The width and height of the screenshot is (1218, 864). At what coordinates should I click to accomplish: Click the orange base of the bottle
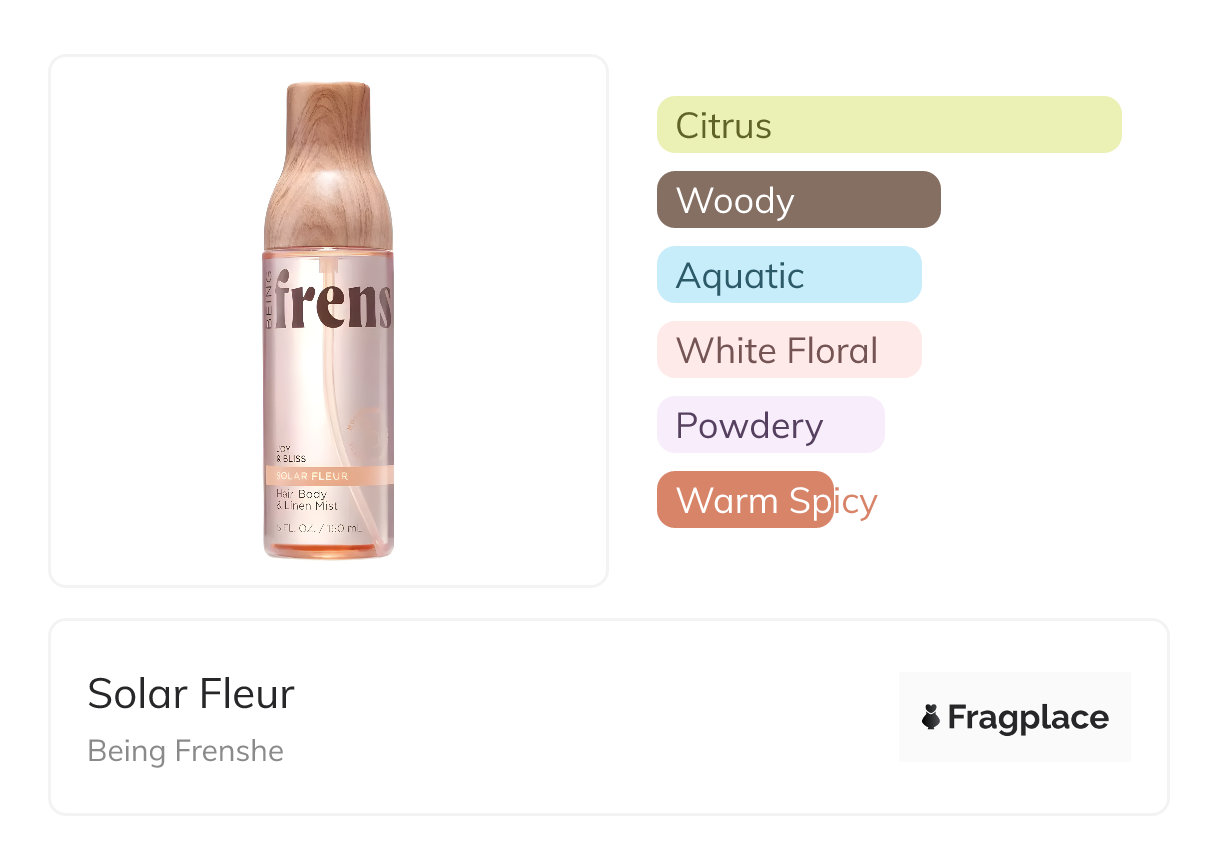tap(328, 550)
